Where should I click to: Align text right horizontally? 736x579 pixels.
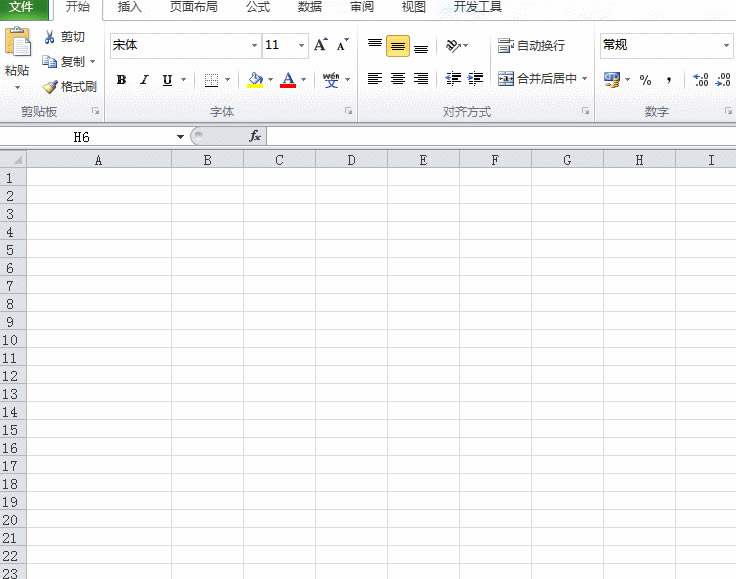pos(421,78)
